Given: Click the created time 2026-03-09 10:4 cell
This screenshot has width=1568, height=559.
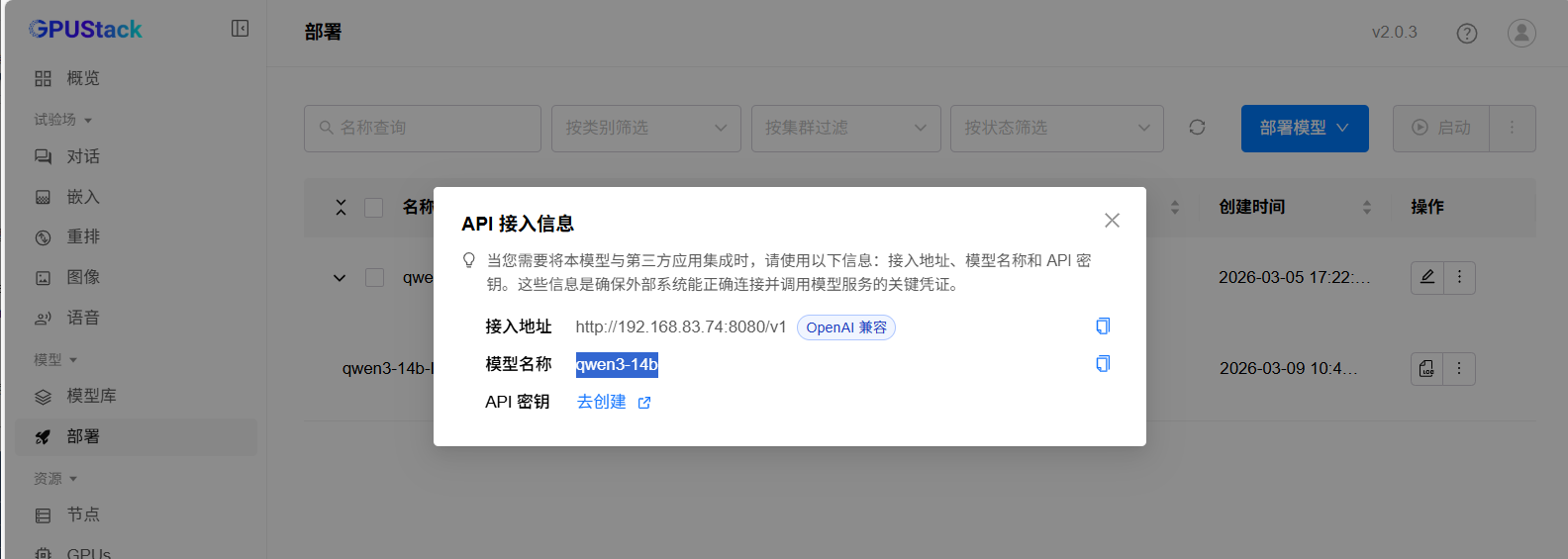Looking at the screenshot, I should click(x=1289, y=368).
